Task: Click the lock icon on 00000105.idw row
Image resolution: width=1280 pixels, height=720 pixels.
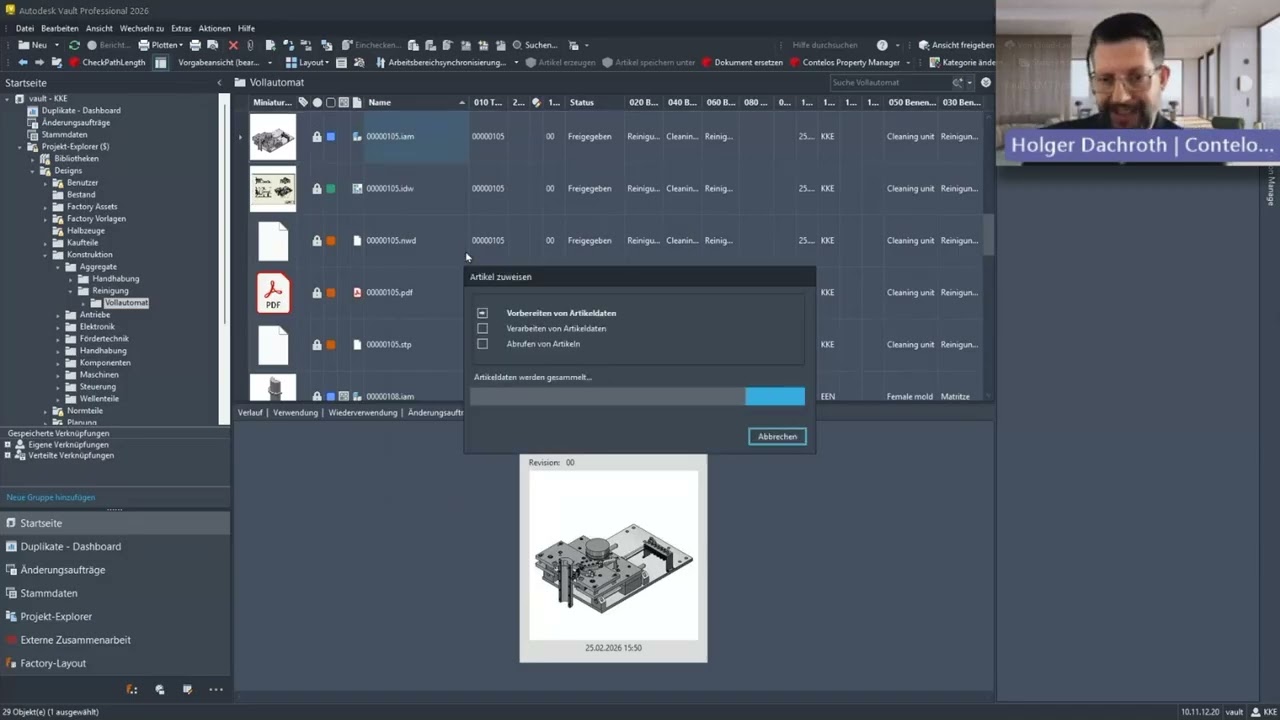Action: click(317, 188)
